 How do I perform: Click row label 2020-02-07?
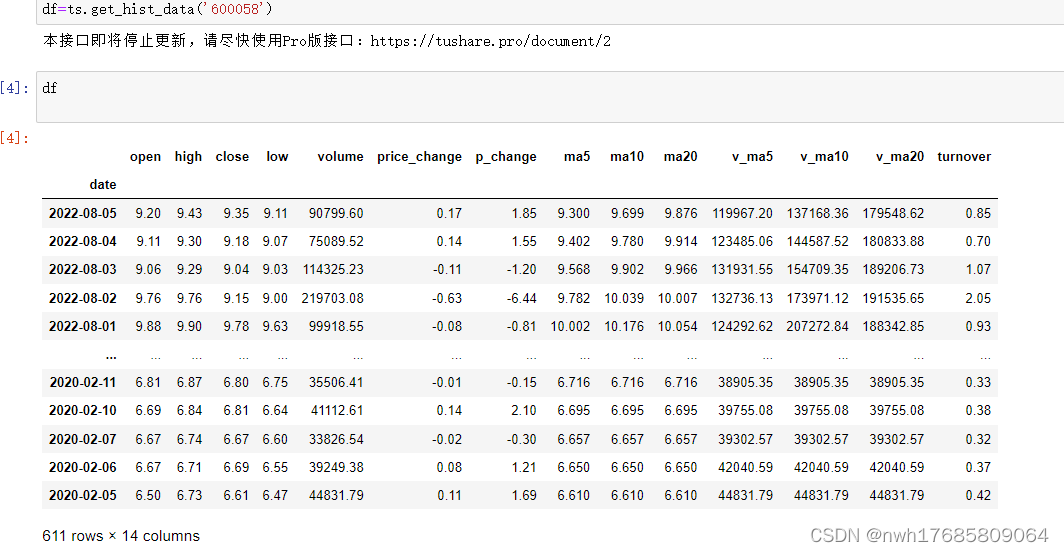(x=83, y=439)
